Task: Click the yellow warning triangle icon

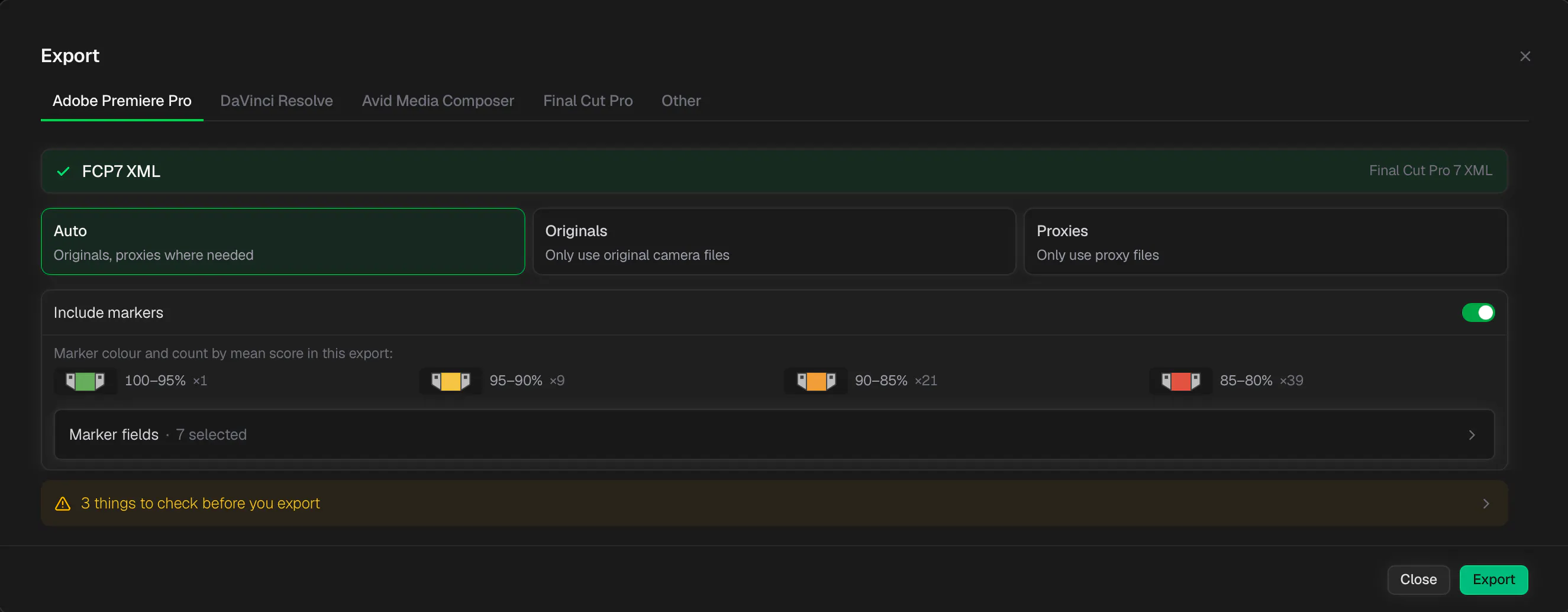Action: (63, 504)
